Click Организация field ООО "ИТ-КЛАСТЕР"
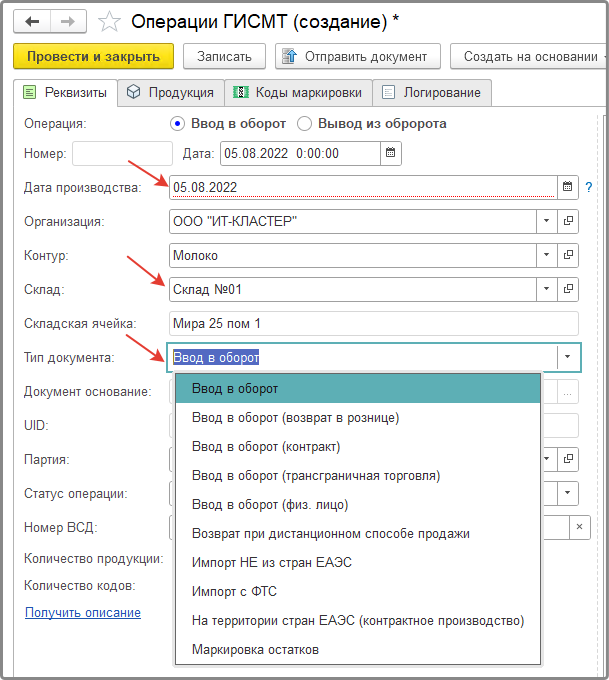 tap(353, 221)
